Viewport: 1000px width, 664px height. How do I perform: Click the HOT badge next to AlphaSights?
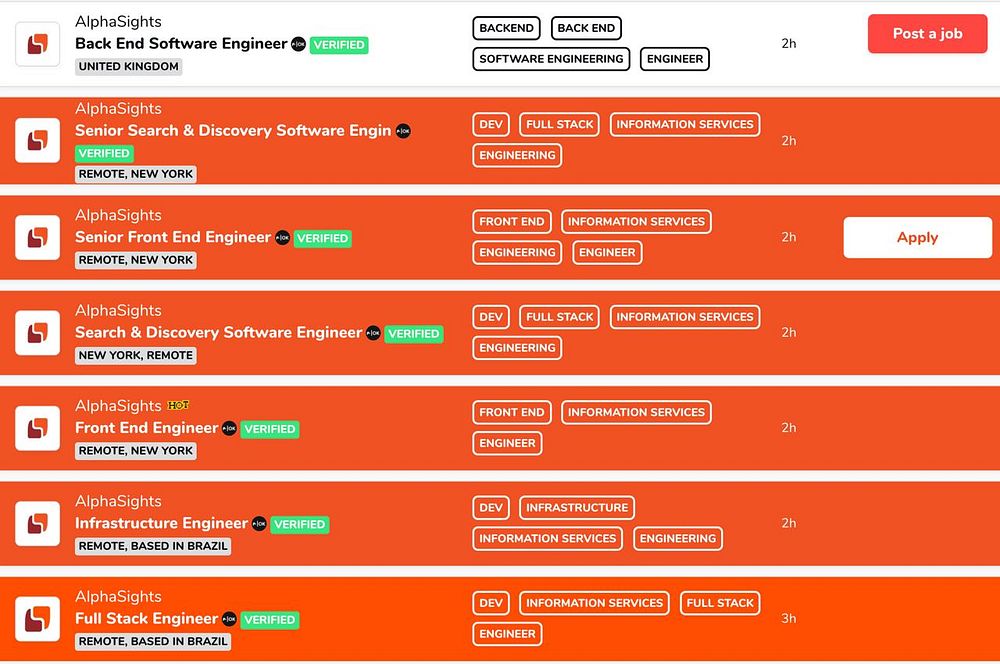pos(178,405)
